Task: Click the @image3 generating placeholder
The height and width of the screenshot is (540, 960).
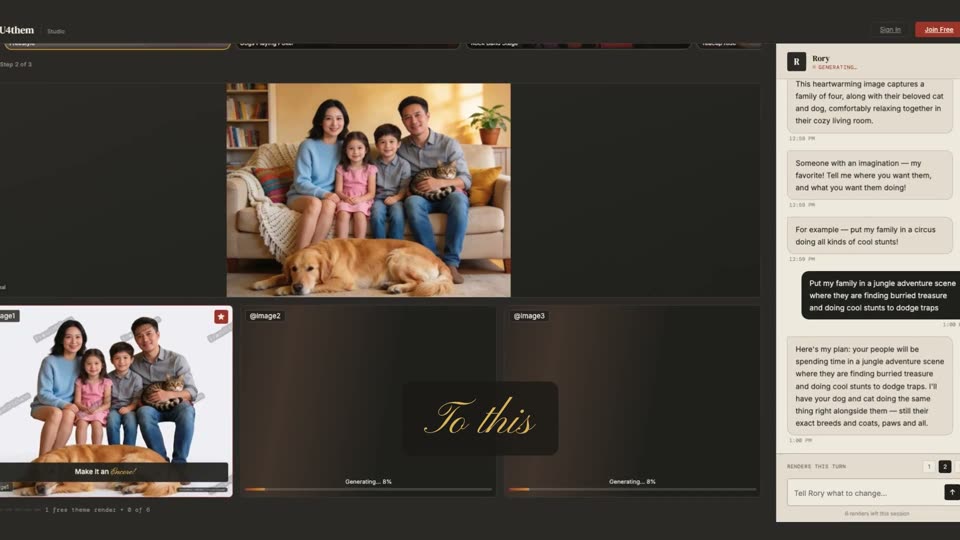Action: point(632,401)
